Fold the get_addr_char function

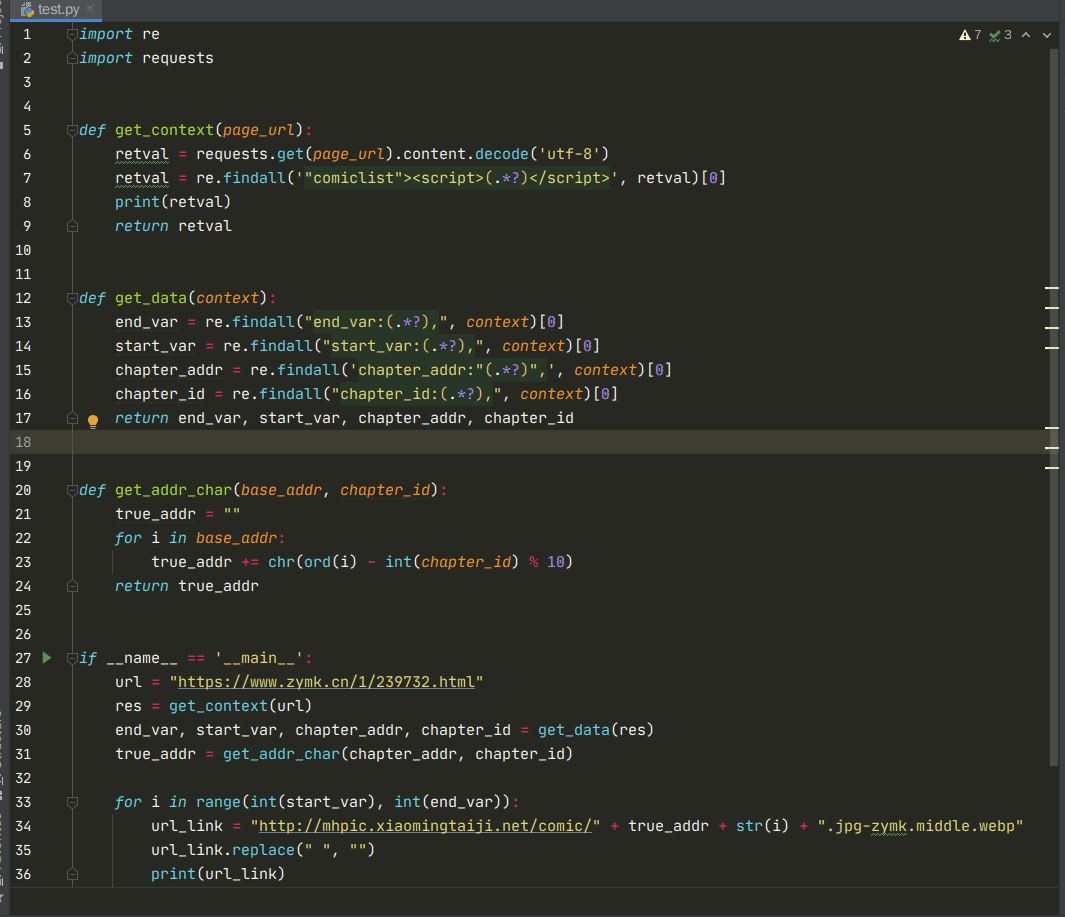point(71,490)
